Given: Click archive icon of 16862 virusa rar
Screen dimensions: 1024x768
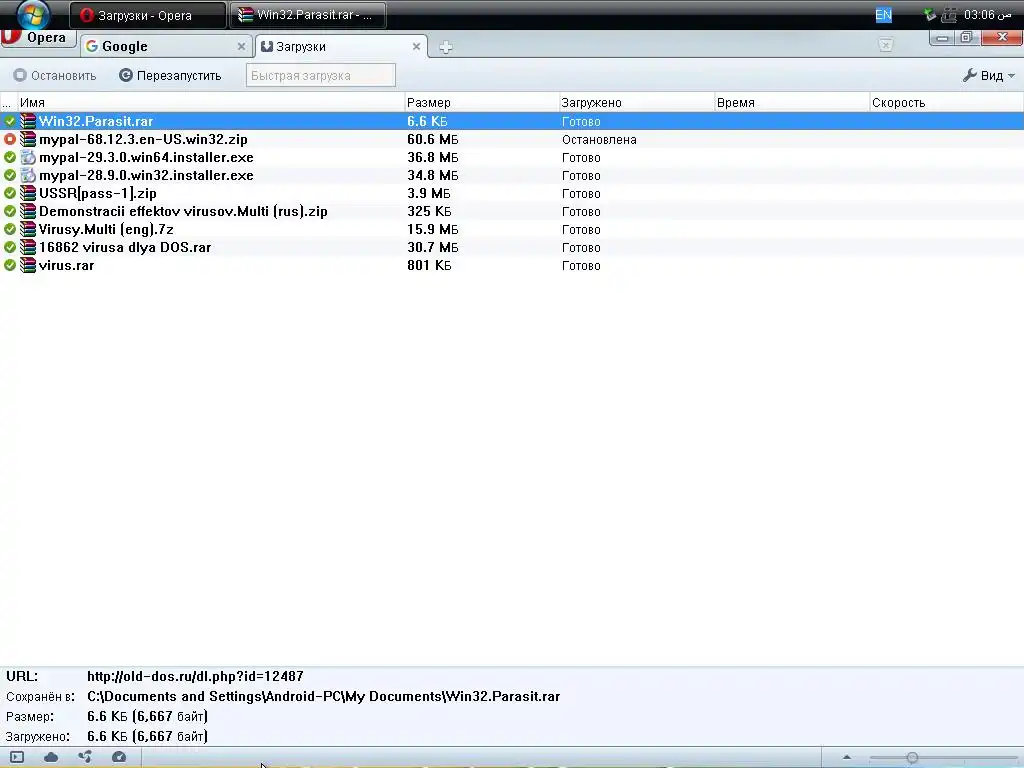Looking at the screenshot, I should (x=27, y=247).
